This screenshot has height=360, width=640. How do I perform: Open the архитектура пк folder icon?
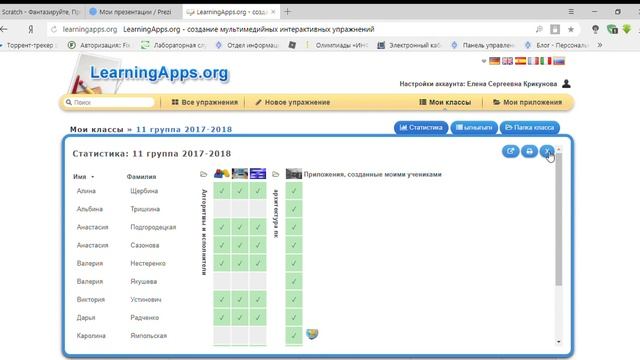(x=276, y=174)
